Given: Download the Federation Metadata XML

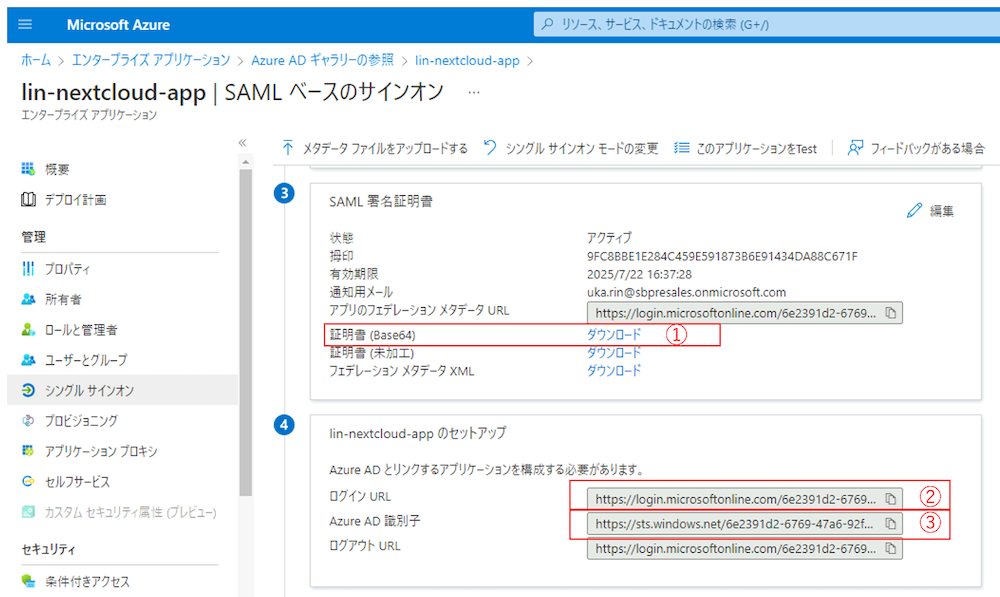Looking at the screenshot, I should tap(613, 370).
